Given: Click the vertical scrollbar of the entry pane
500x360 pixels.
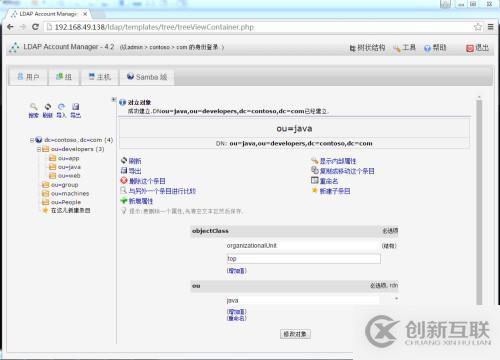Looking at the screenshot, I should (479, 202).
